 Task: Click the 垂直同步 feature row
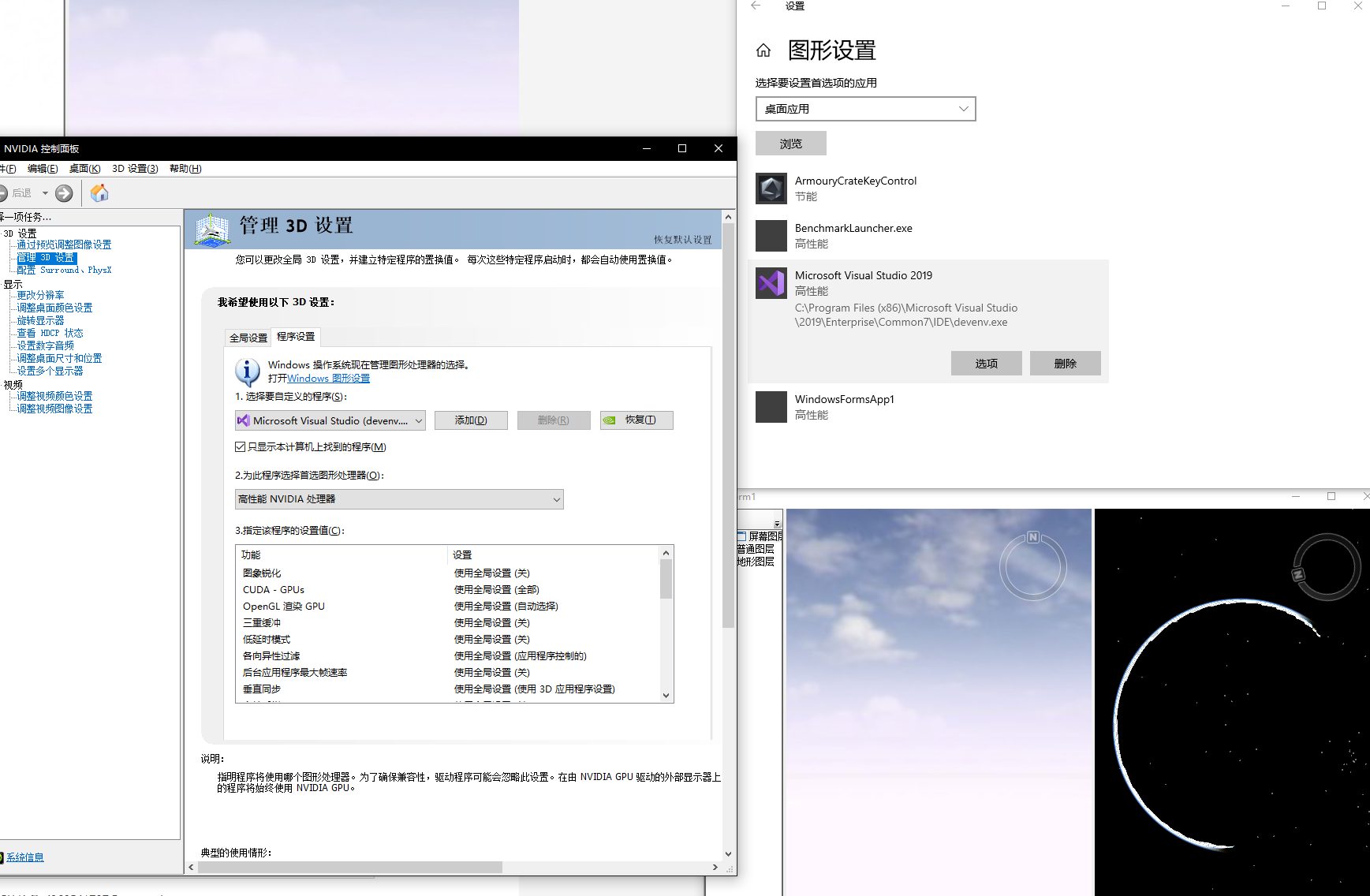pyautogui.click(x=448, y=689)
